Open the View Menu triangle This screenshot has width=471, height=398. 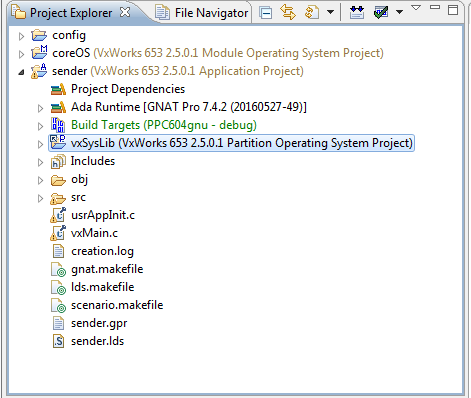pos(416,7)
